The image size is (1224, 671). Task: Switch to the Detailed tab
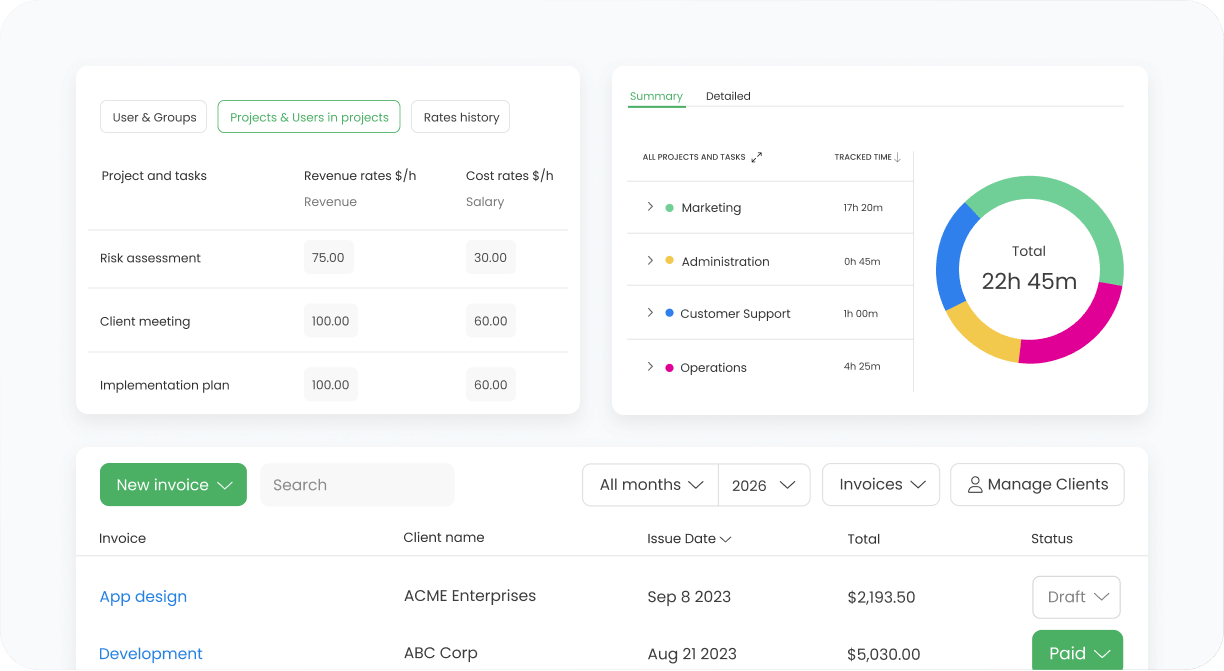pyautogui.click(x=728, y=96)
